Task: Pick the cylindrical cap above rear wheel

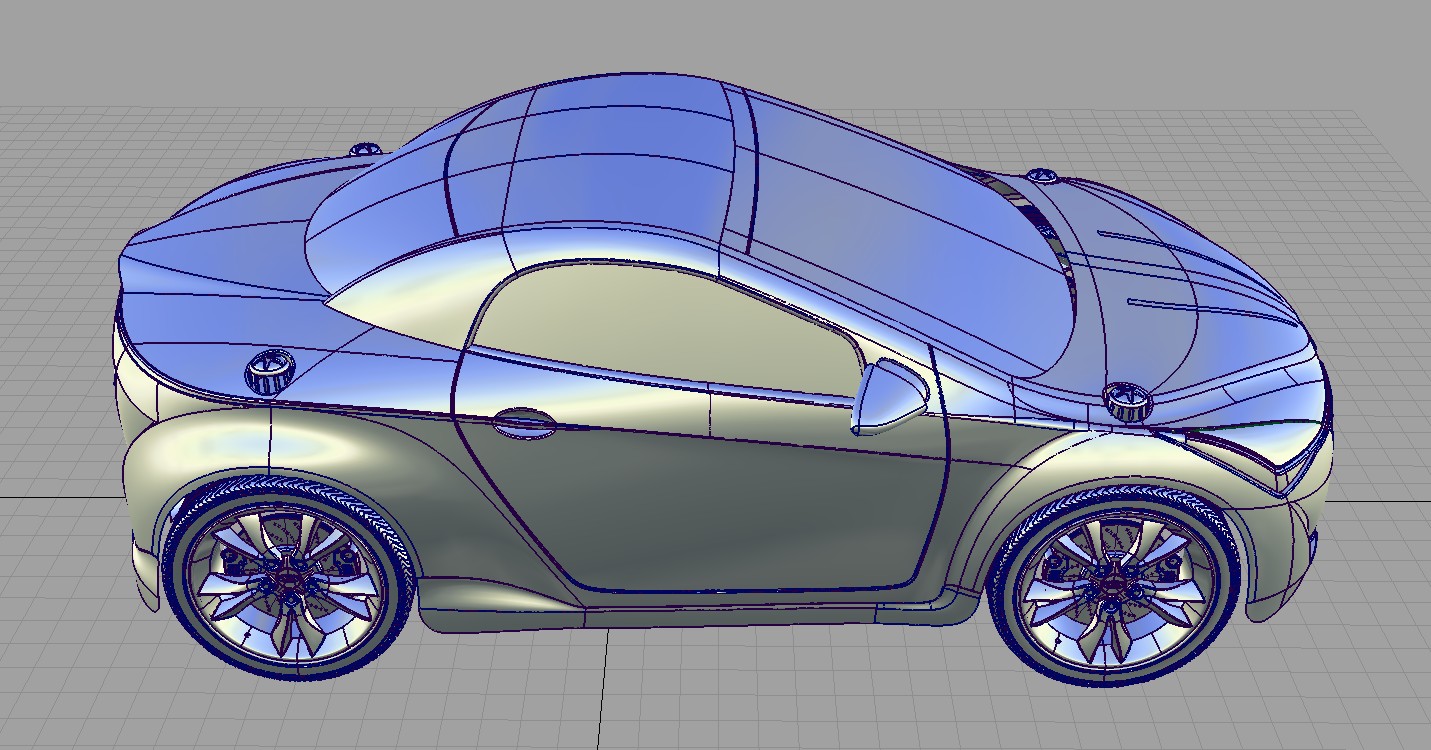Action: pos(269,371)
